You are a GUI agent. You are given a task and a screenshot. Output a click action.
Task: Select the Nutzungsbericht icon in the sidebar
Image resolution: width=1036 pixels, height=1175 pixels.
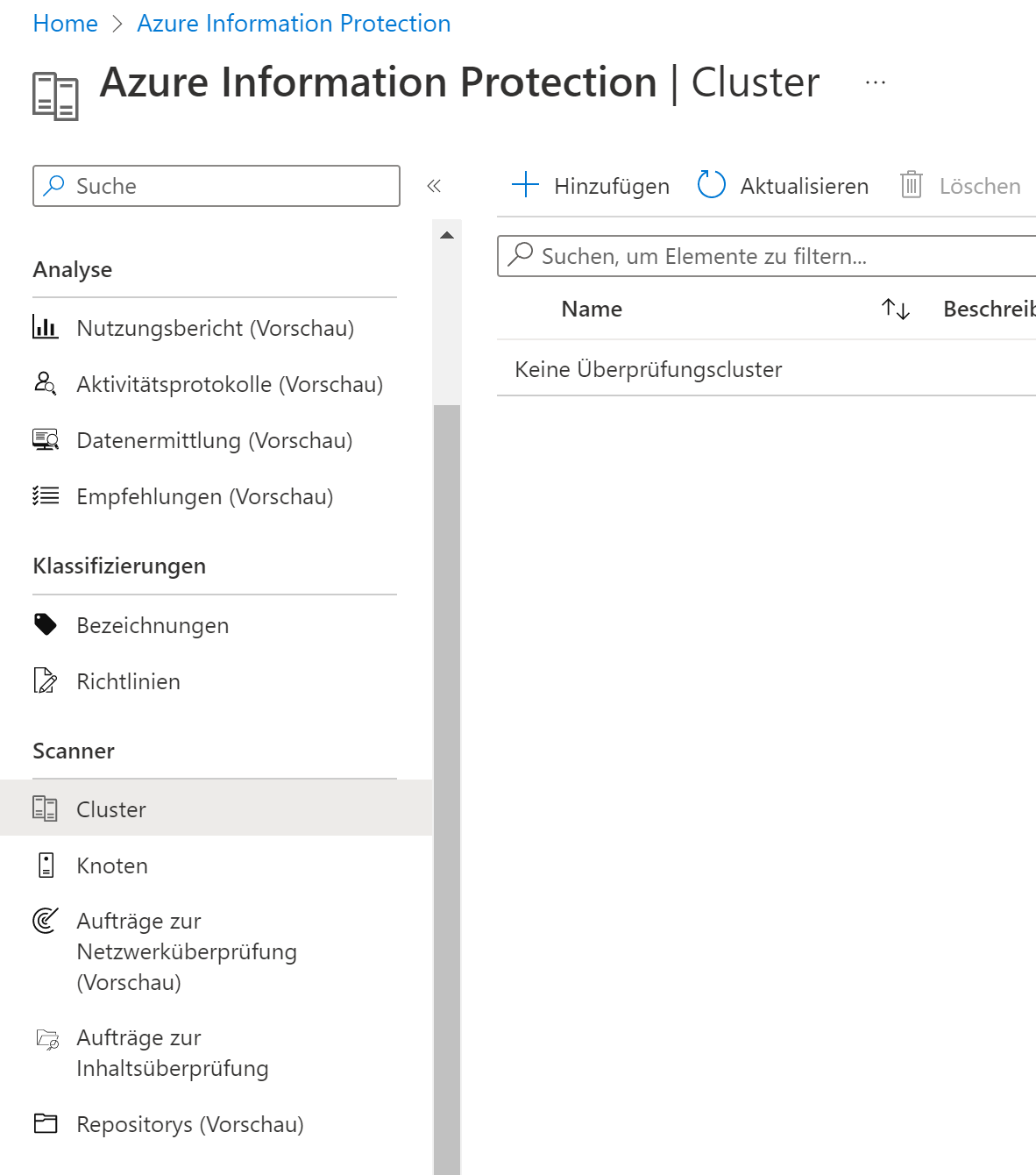pyautogui.click(x=44, y=327)
